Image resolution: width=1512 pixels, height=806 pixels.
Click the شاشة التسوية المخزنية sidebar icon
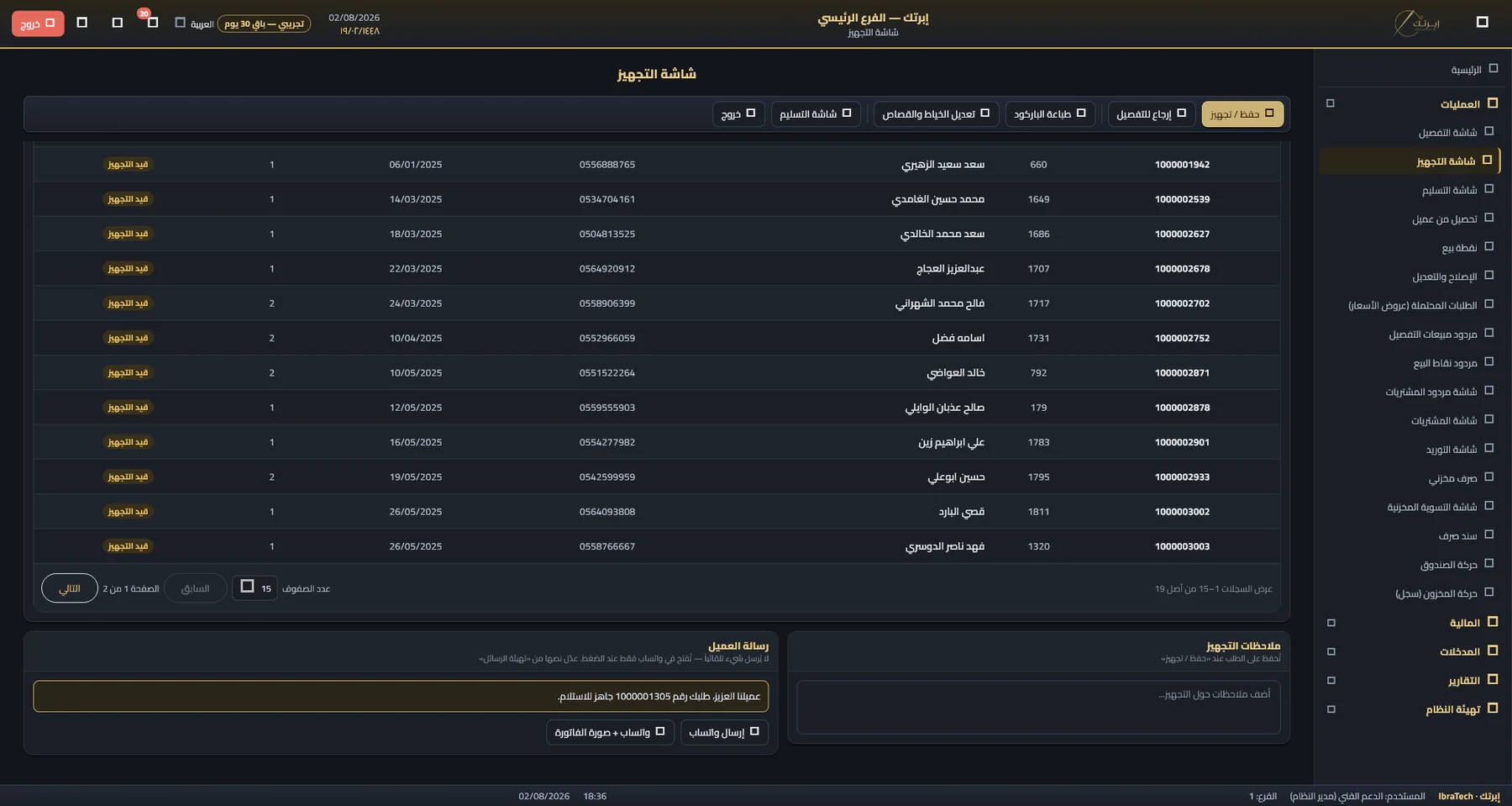click(1488, 507)
